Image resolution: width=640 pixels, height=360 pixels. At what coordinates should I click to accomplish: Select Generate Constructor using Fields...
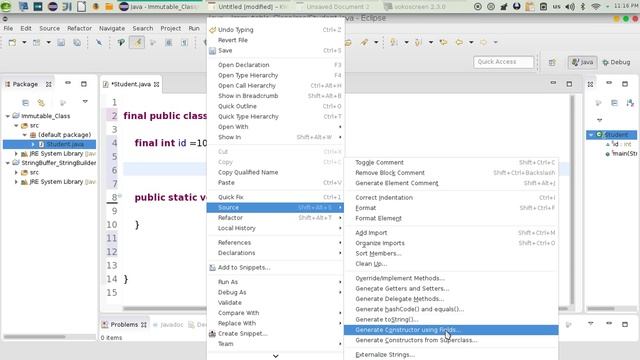coord(451,330)
